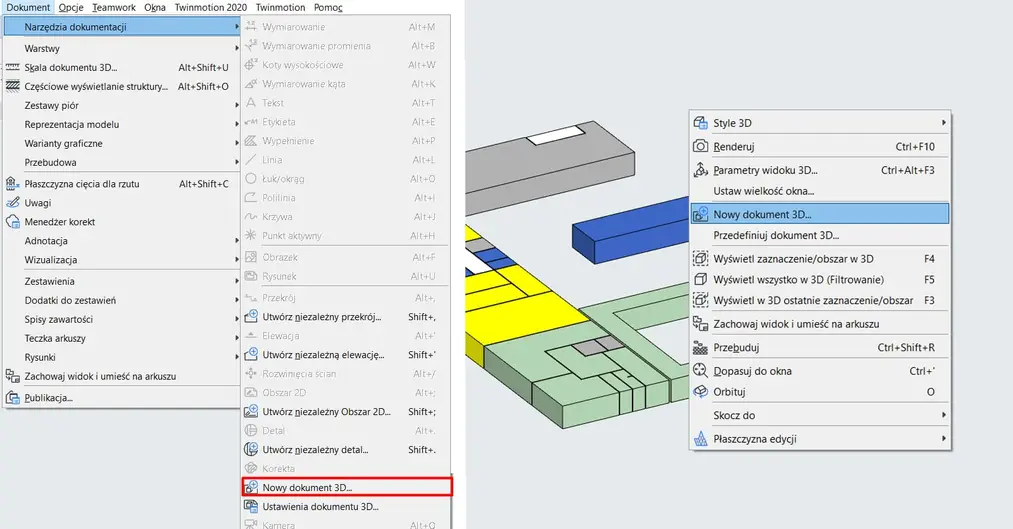Click the Płaszczyzna edycji icon
The image size is (1013, 529).
[700, 439]
